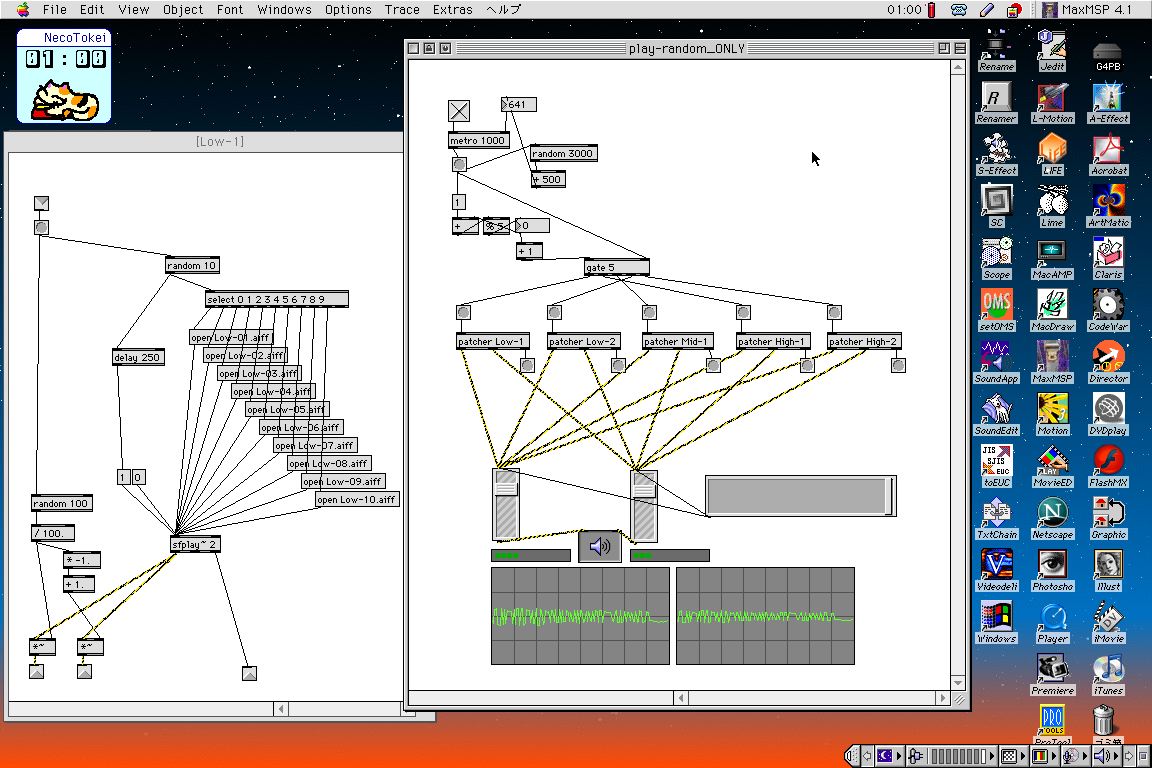The height and width of the screenshot is (768, 1152).
Task: Open the LIFE desktop icon
Action: (1052, 154)
